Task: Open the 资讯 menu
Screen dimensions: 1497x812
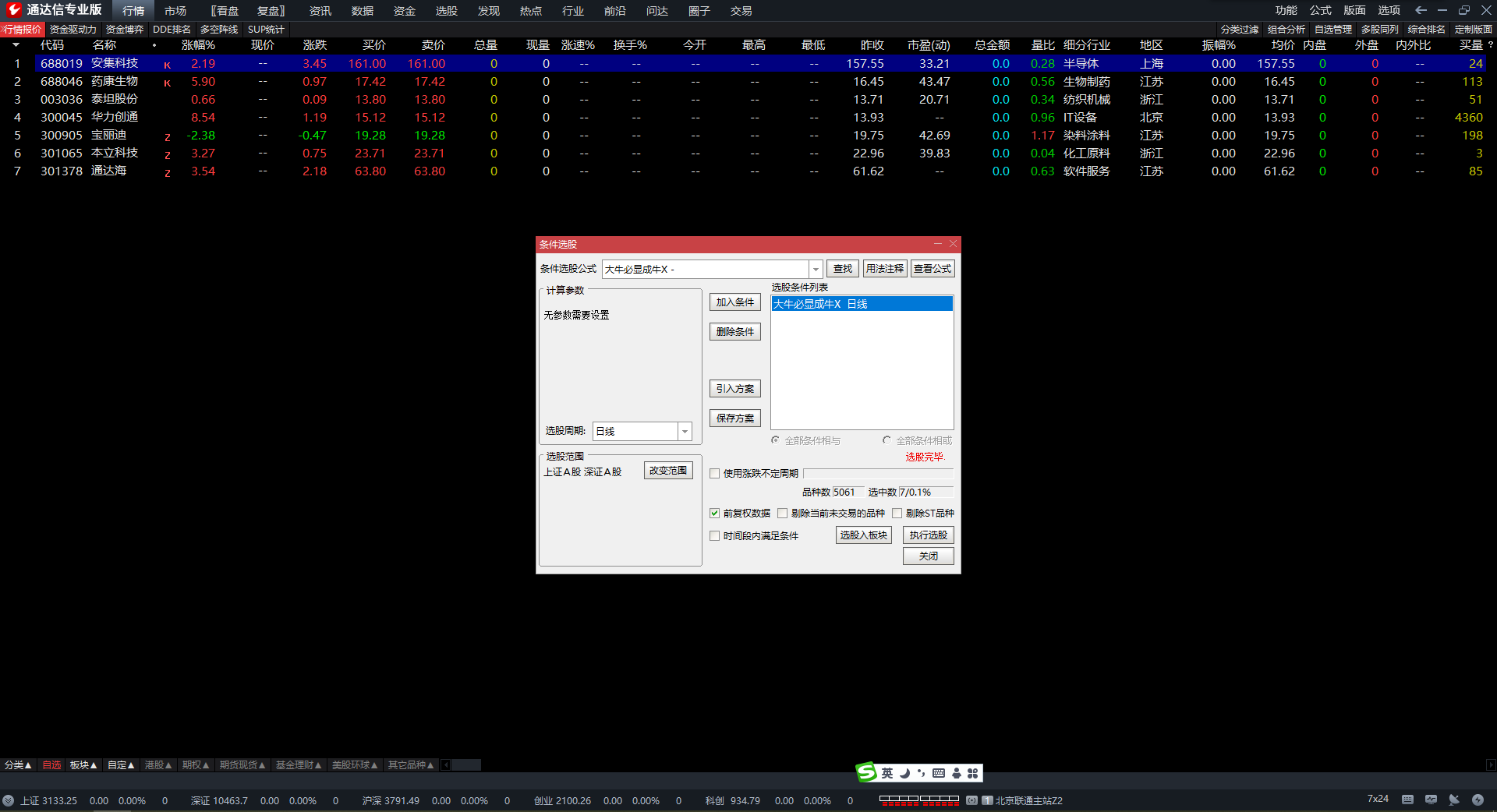Action: click(x=320, y=11)
